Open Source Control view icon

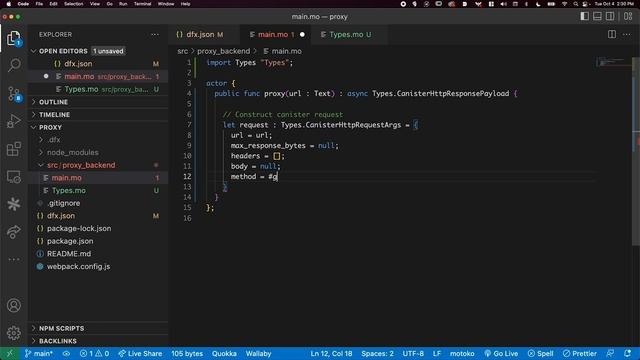14,94
